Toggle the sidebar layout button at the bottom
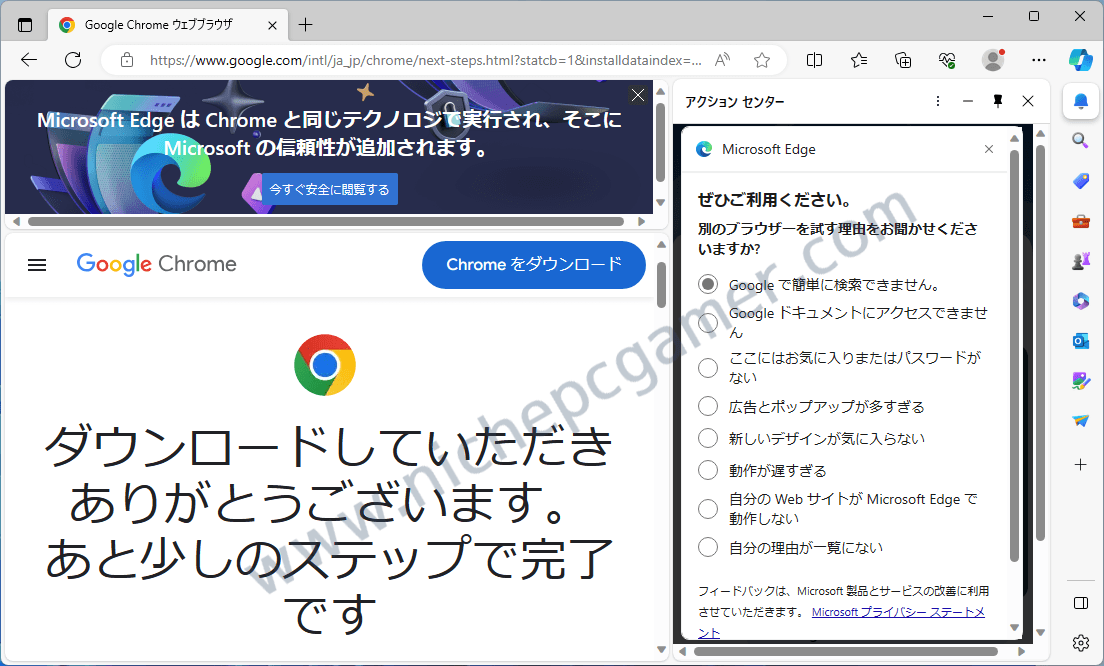The height and width of the screenshot is (666, 1104). coord(1081,603)
